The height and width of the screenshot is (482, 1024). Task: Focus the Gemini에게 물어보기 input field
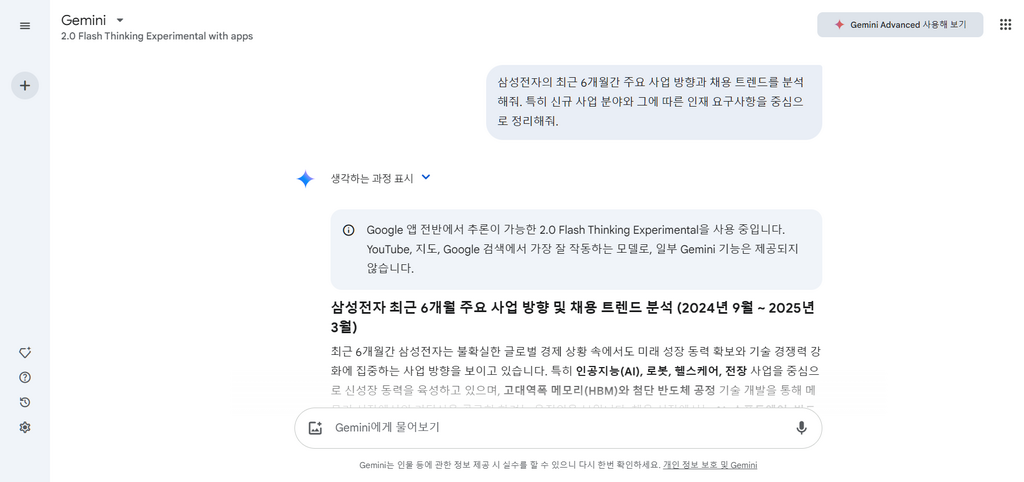[558, 428]
